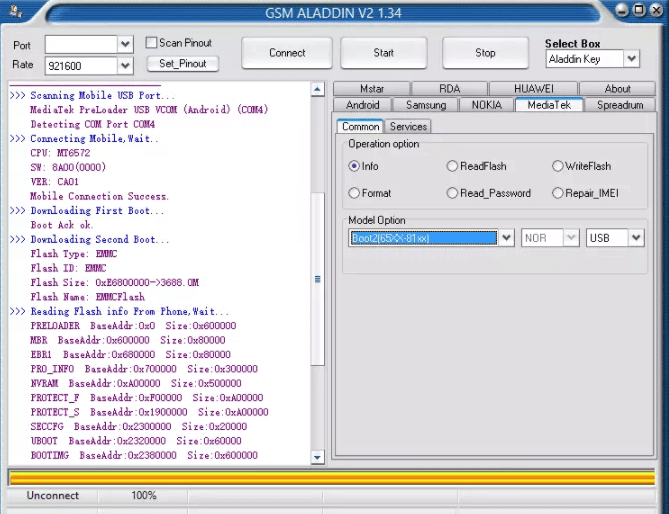Click the NVRAM BaseAddr log row
Screen dimensions: 669x514
tap(136, 383)
